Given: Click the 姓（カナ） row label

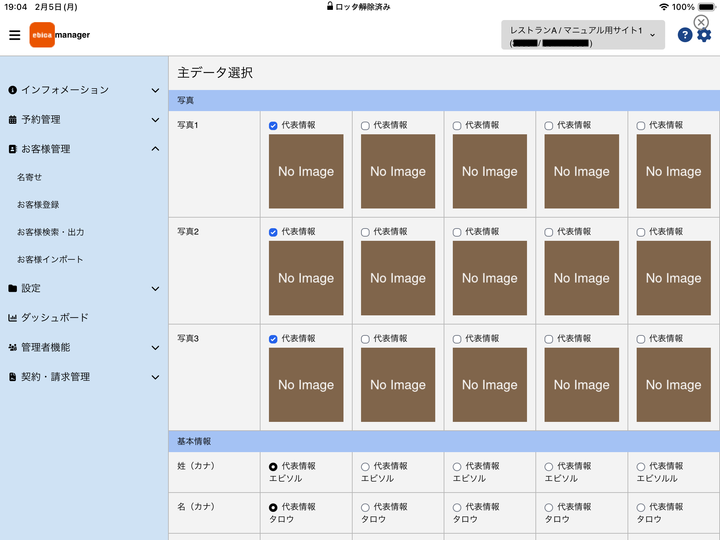Looking at the screenshot, I should point(196,466).
